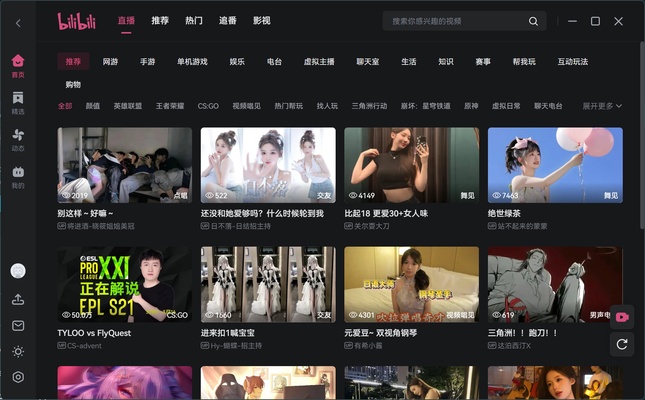Click the pink start-live camera button
Viewport: 645px width, 400px height.
(x=622, y=317)
